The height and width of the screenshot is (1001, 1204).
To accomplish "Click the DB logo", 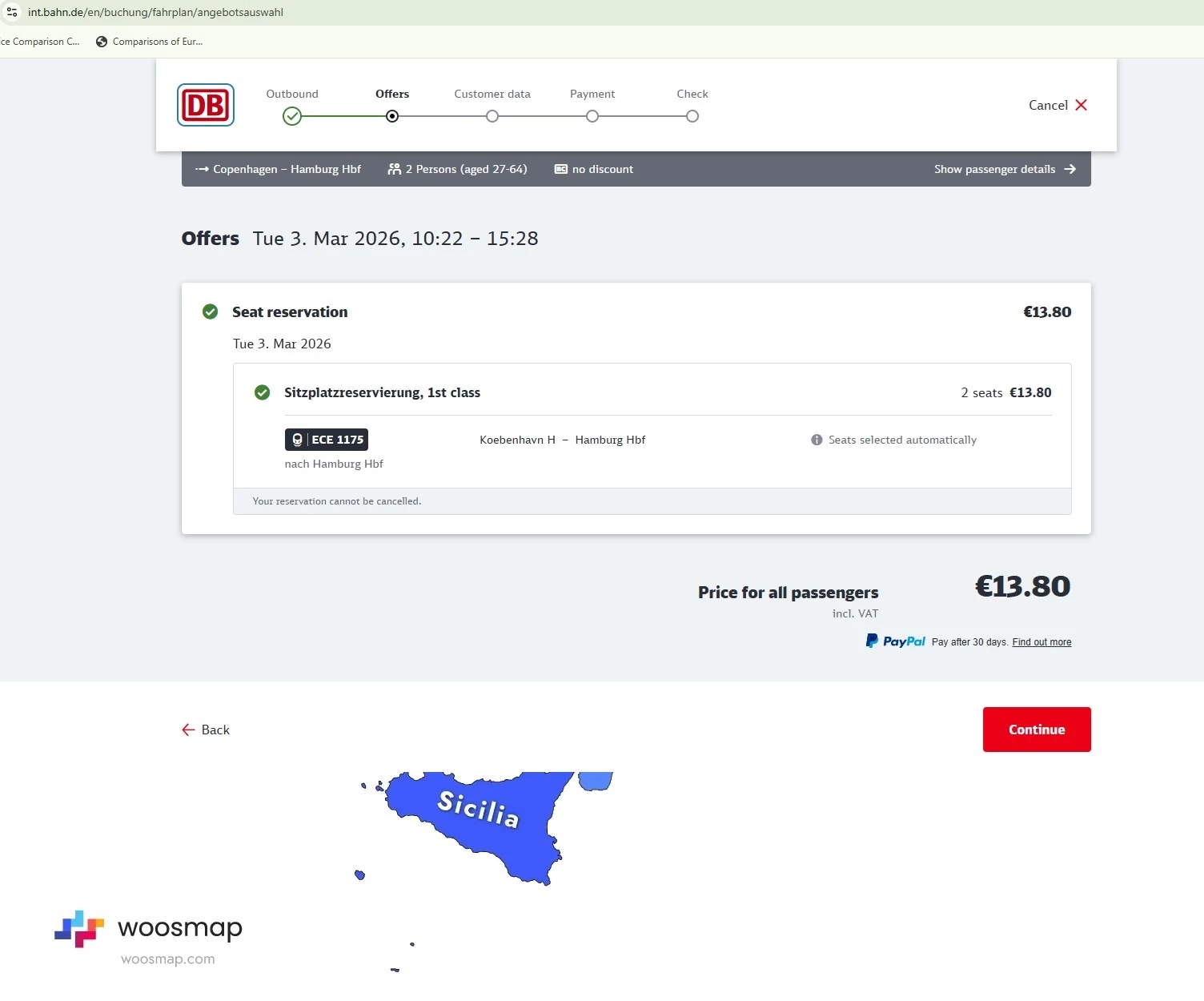I will coord(206,105).
